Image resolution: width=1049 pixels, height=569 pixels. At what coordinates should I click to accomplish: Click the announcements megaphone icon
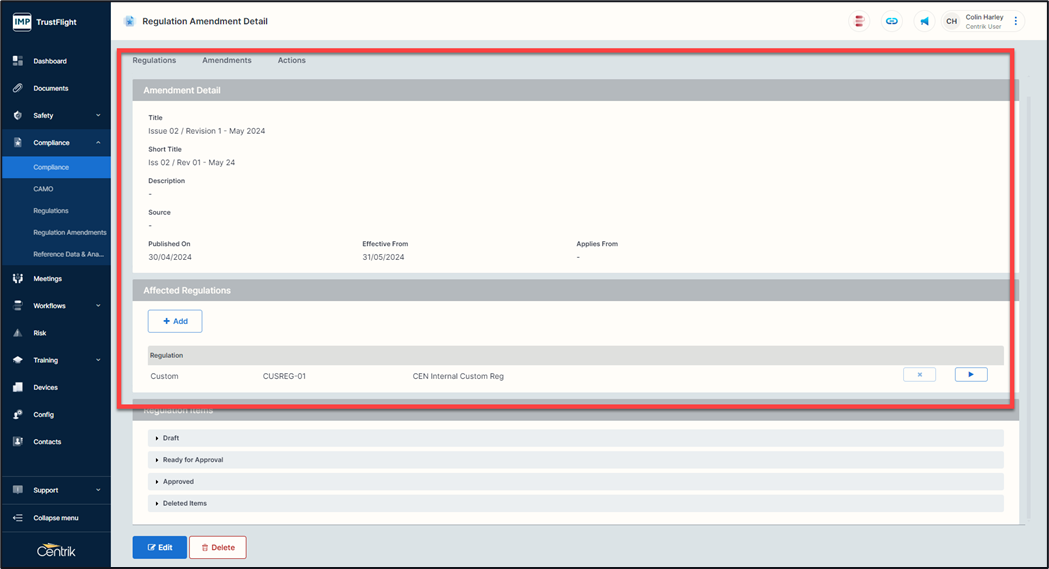coord(925,21)
